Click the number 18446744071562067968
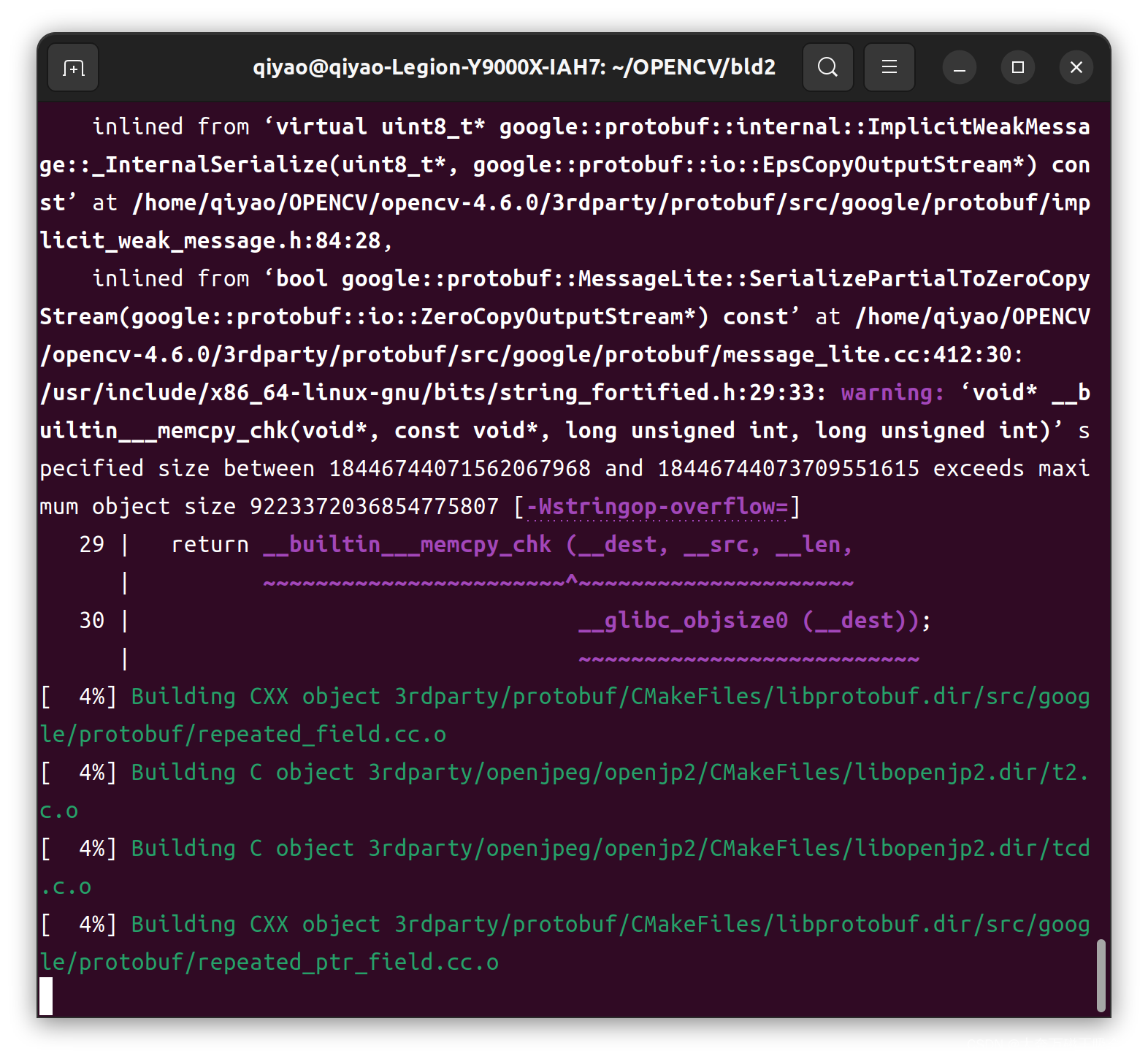This screenshot has width=1148, height=1059. [460, 469]
